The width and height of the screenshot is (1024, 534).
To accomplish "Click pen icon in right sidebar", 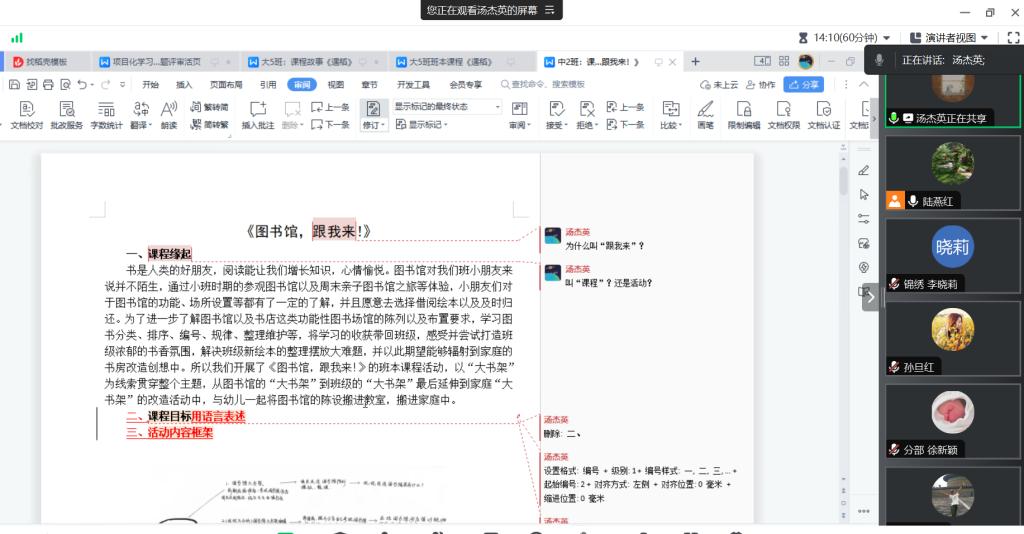I will tap(863, 170).
